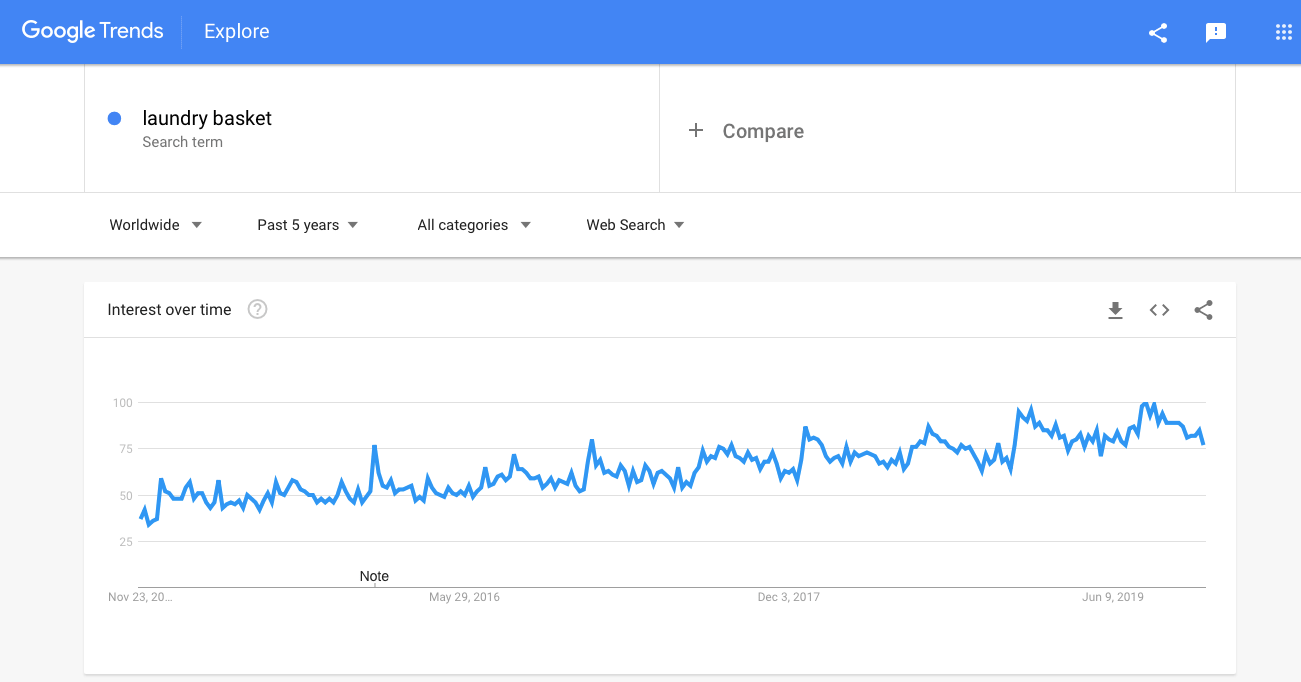This screenshot has height=682, width=1301.
Task: Go to the Explore page heading
Action: point(236,32)
